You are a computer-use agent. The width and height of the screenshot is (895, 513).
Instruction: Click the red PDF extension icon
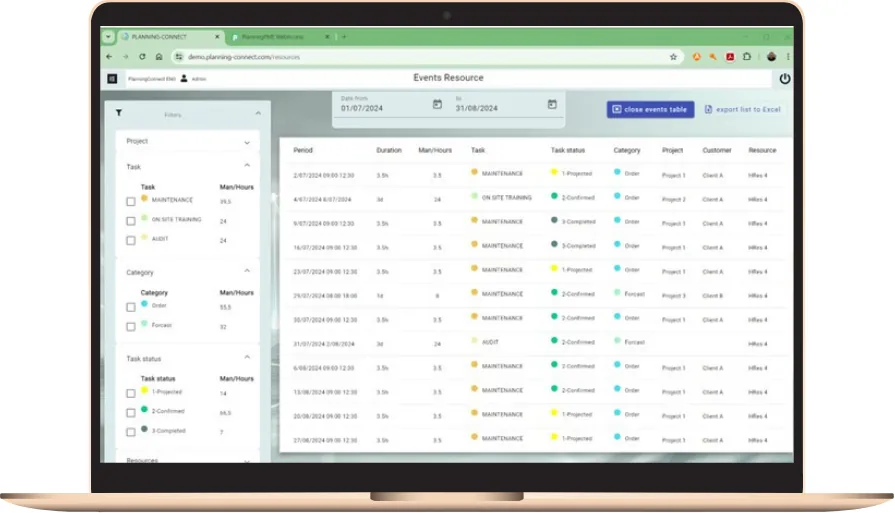(x=730, y=56)
